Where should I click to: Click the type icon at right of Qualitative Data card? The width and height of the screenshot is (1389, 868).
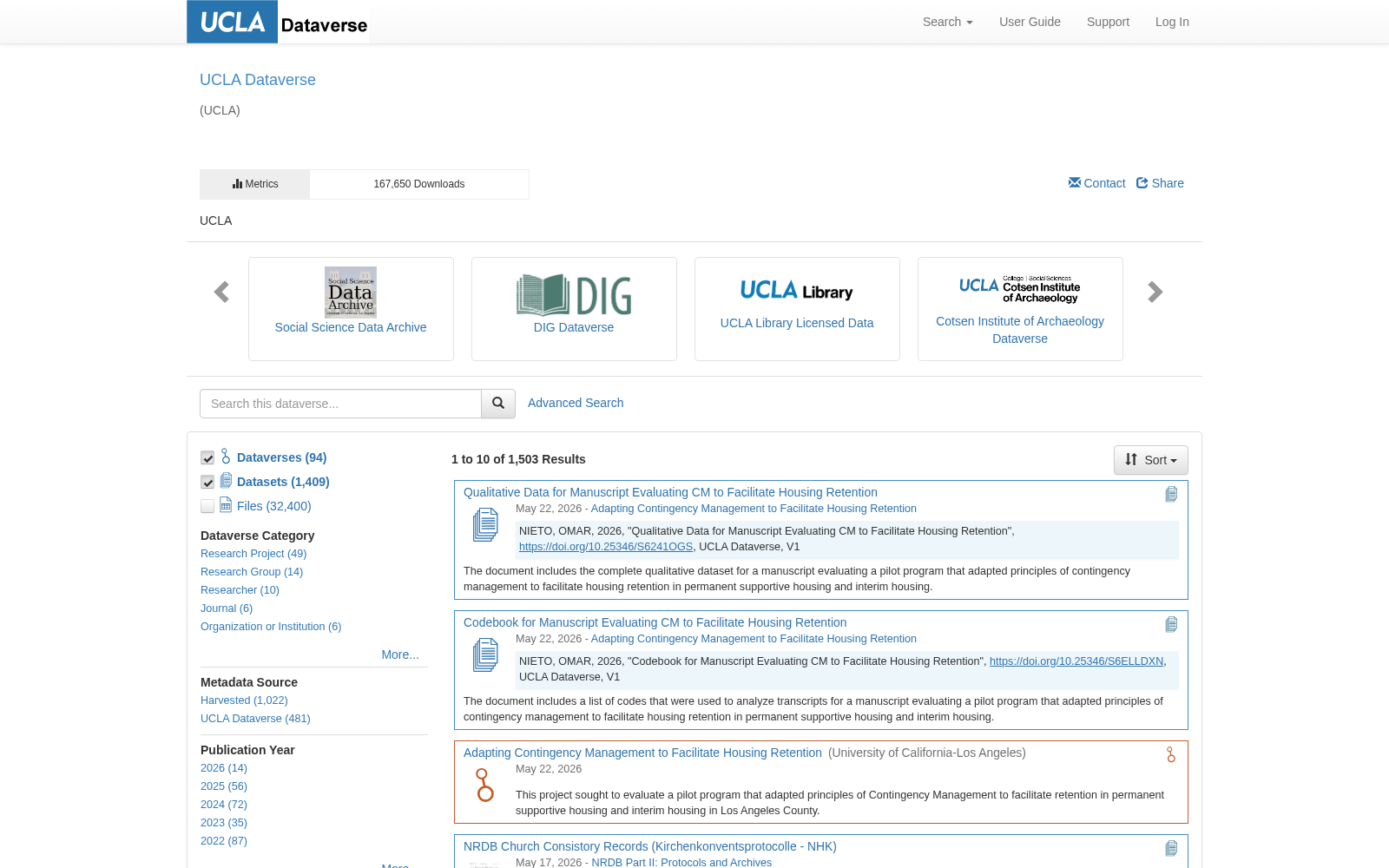tap(1171, 494)
